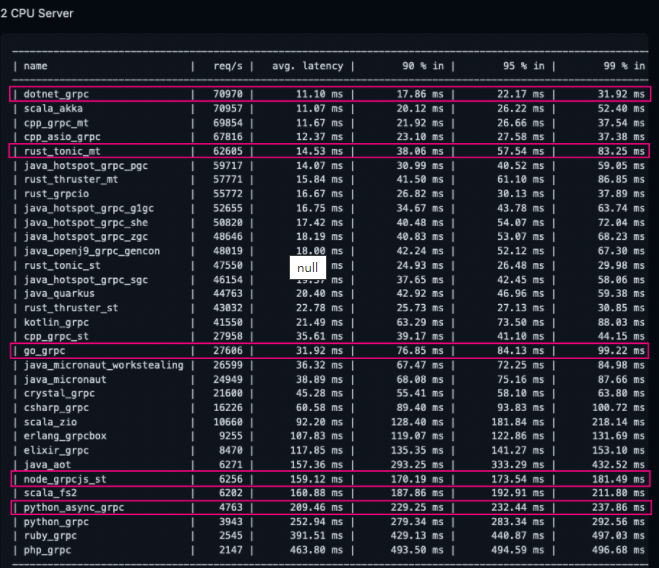Click req/s value 62605
This screenshot has height=568, width=659.
(228, 151)
